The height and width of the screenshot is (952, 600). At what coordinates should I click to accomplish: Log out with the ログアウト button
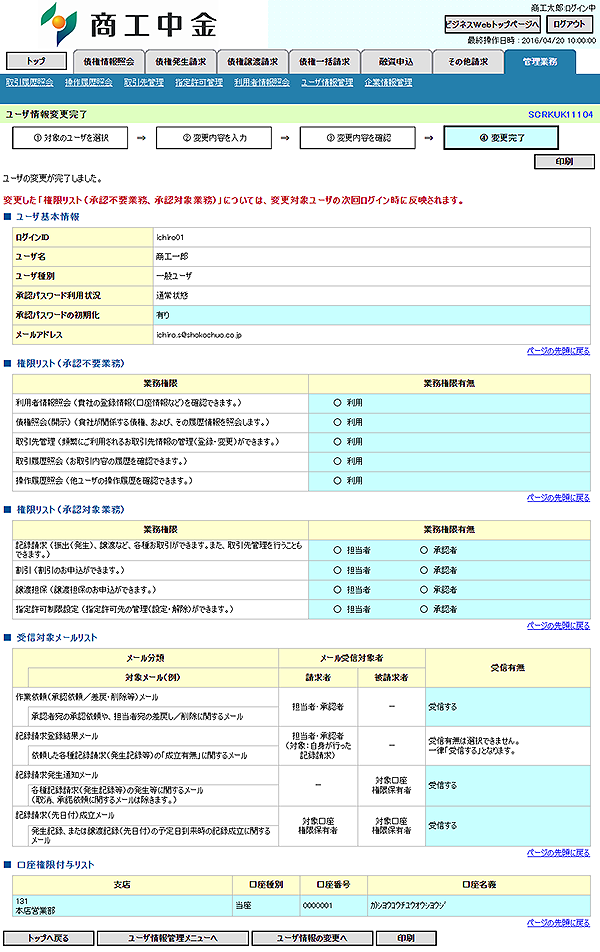pos(569,24)
